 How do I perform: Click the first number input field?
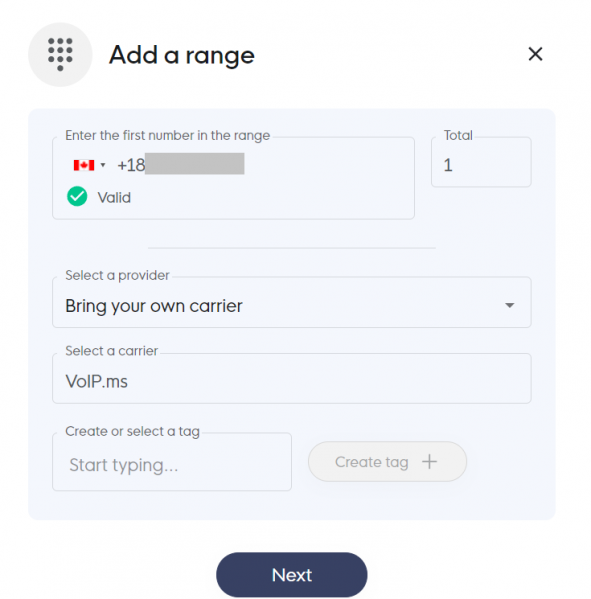[233, 178]
